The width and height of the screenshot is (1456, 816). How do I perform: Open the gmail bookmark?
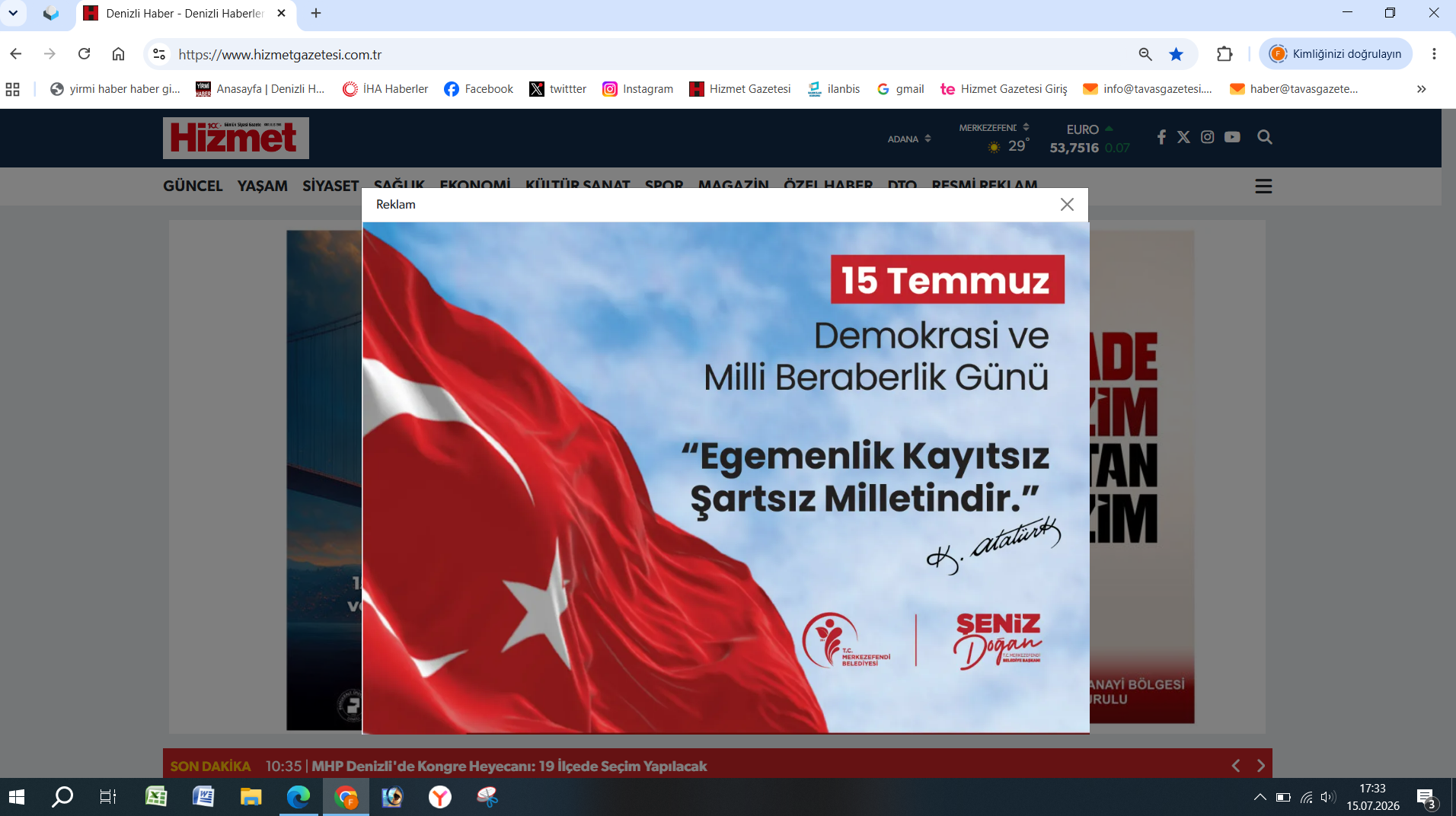click(900, 89)
